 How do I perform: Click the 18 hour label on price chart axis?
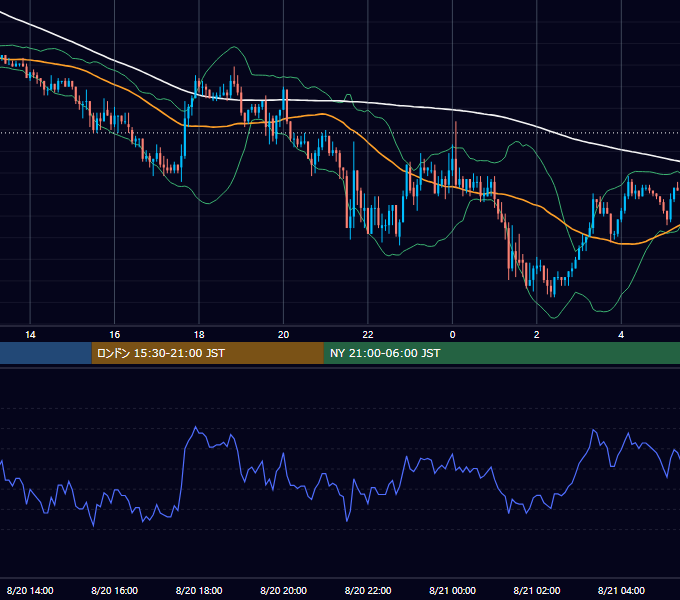(199, 335)
